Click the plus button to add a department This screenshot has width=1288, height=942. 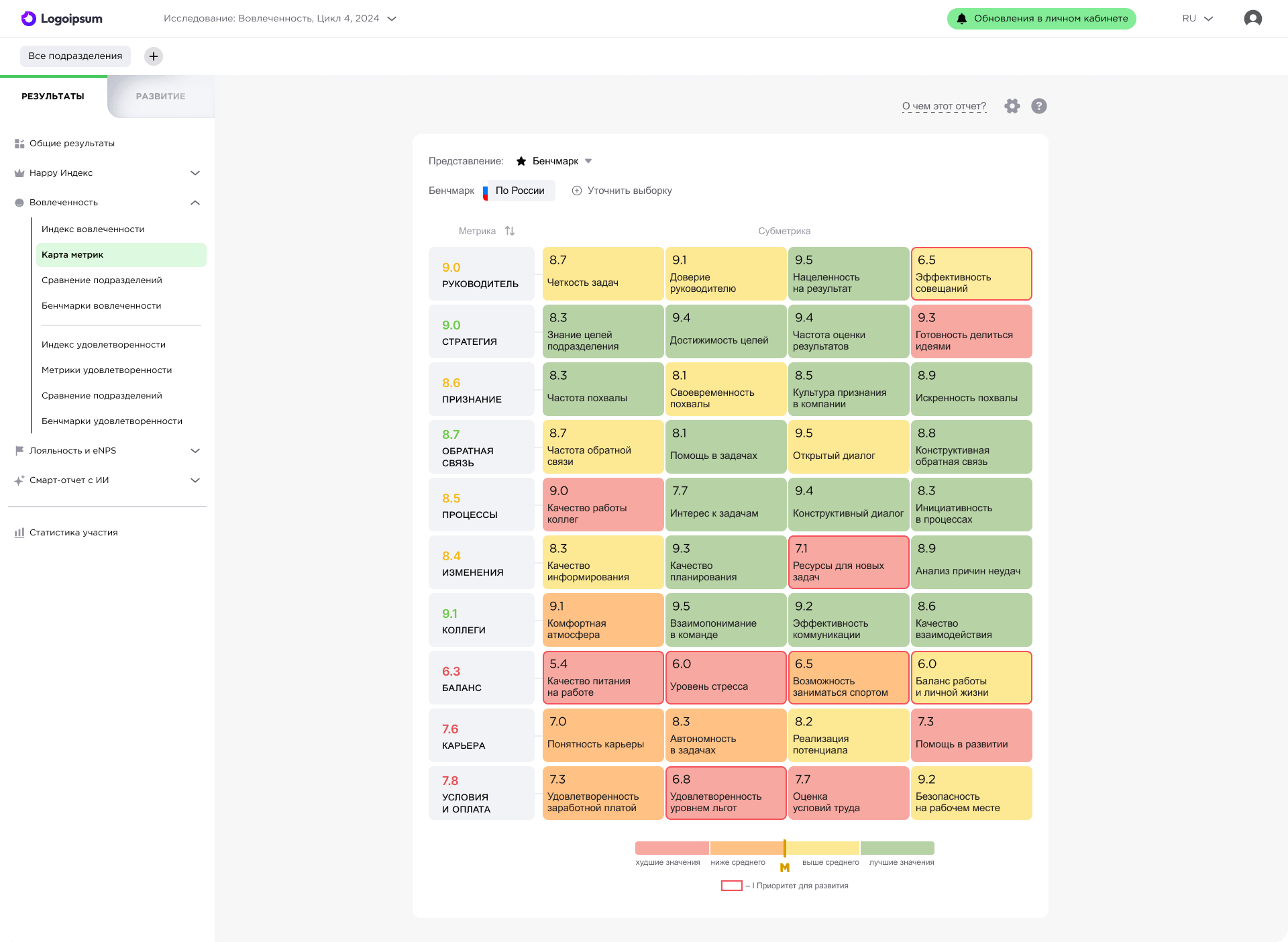click(154, 56)
